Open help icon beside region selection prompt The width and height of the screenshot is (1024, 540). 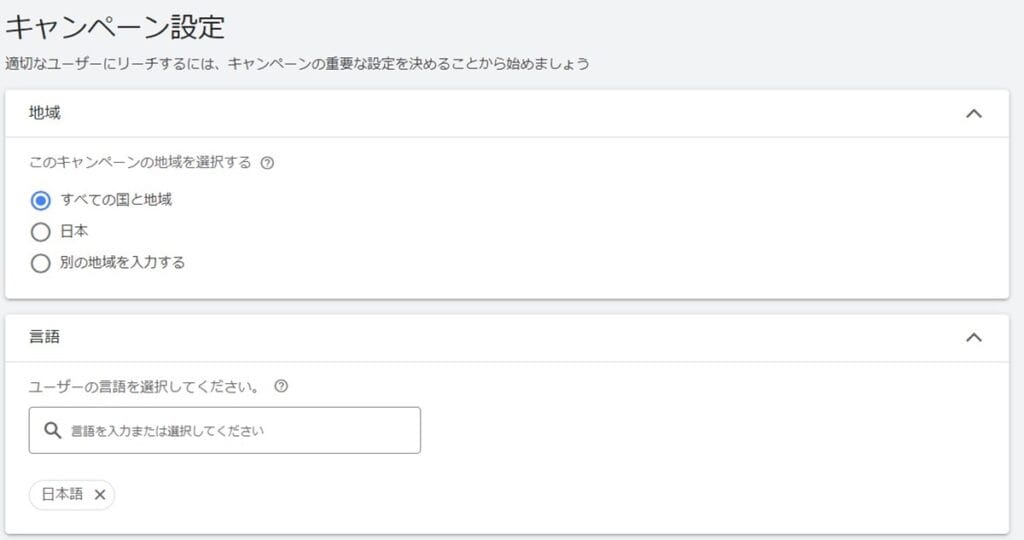pyautogui.click(x=267, y=163)
